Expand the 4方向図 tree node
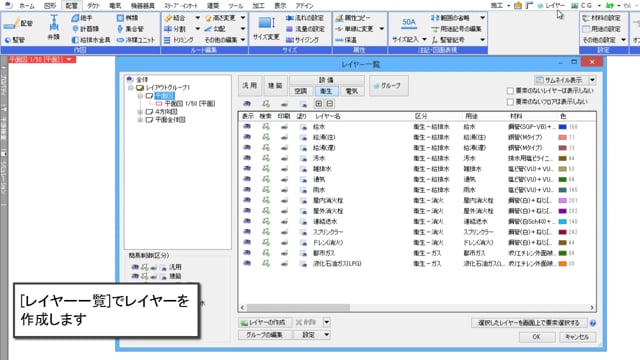This screenshot has height=360, width=640. 140,112
